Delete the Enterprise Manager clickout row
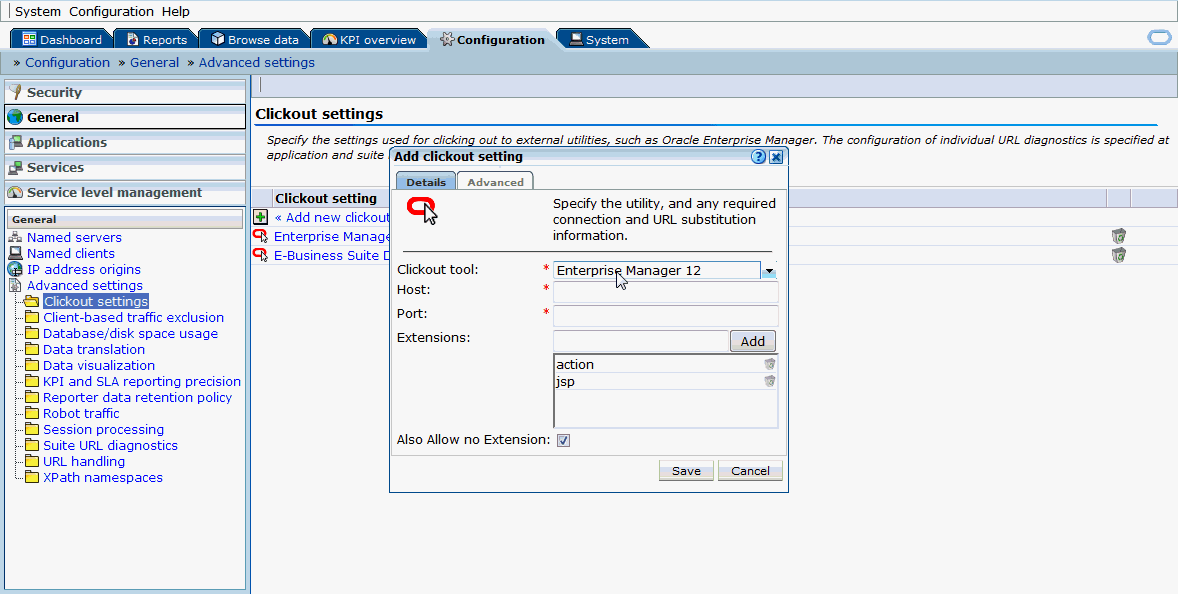The image size is (1178, 594). point(1119,236)
